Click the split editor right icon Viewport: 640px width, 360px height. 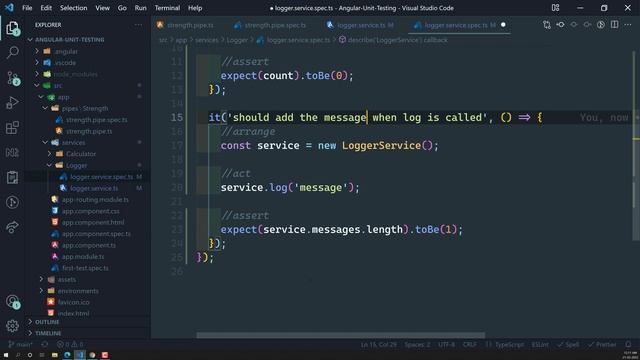tap(614, 25)
